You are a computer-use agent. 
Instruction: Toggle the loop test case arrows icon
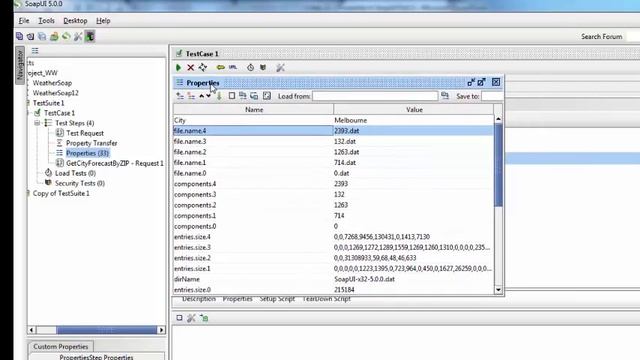point(203,67)
